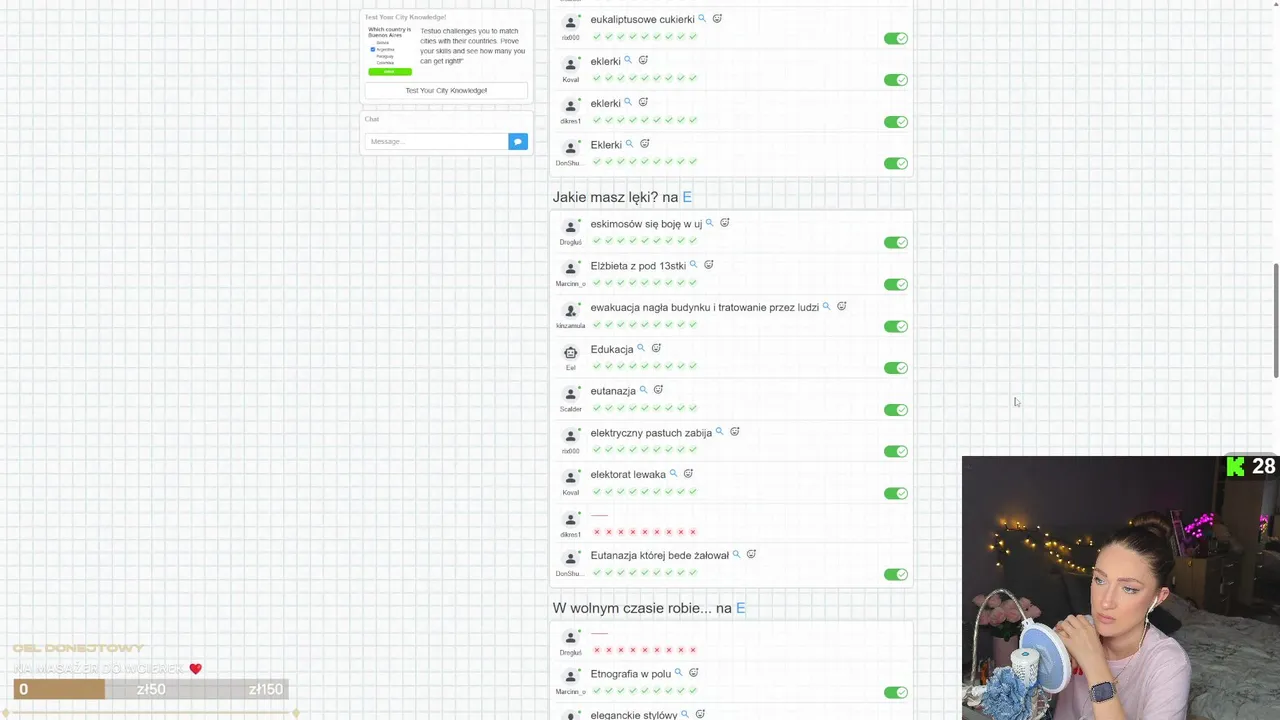Search the answer 'Elżbieta z pod 13stki'
Viewport: 1280px width, 720px height.
pos(693,265)
